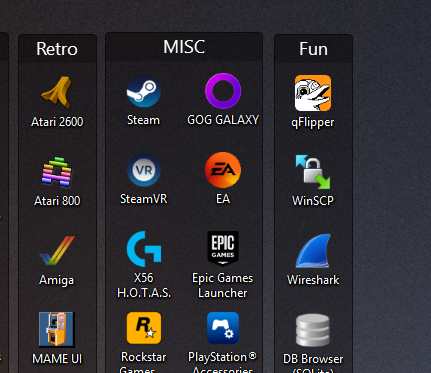Select the "Atari 800" label text
Viewport: 431px width, 373px height.
57,201
